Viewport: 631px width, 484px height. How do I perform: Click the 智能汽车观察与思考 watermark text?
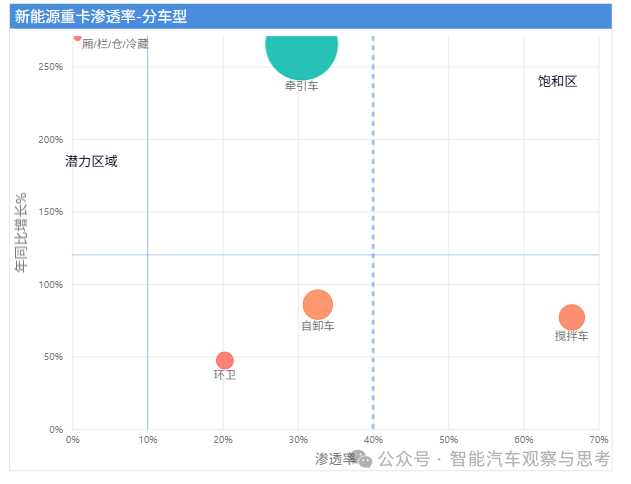(x=530, y=459)
